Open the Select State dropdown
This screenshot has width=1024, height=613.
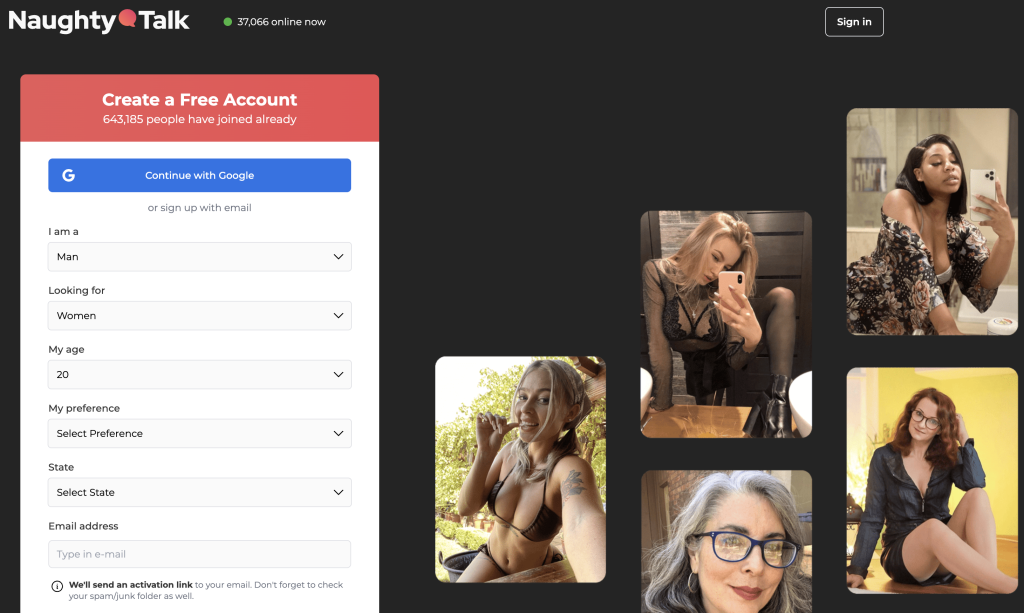point(199,492)
